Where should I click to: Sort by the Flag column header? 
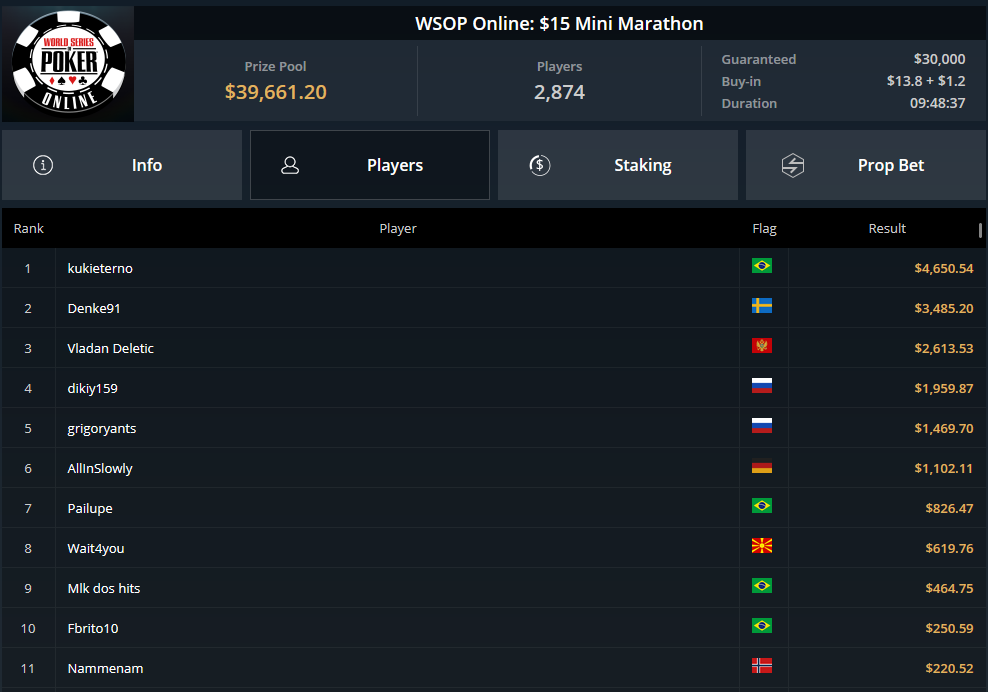tap(764, 228)
